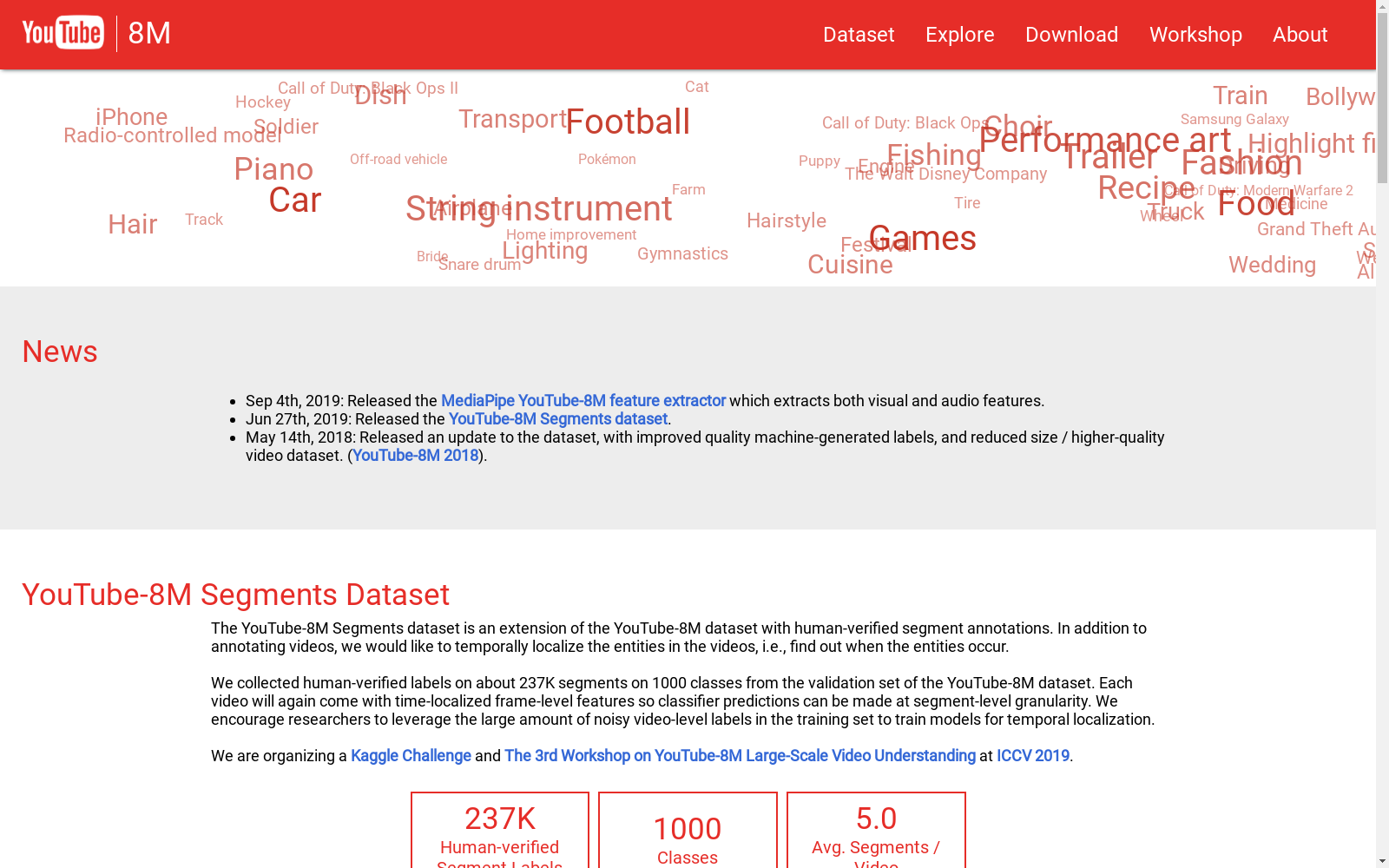The width and height of the screenshot is (1389, 868).
Task: Select the Transport tag
Action: (513, 119)
